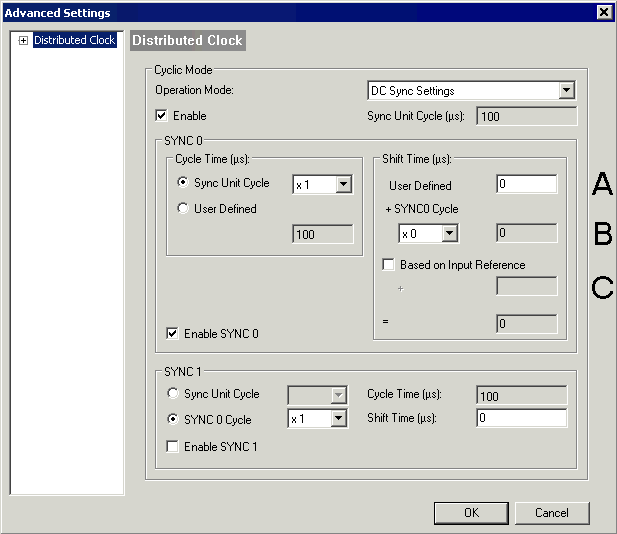Click the SYNC 1 Cycle Time field
The height and width of the screenshot is (534, 617).
(521, 395)
